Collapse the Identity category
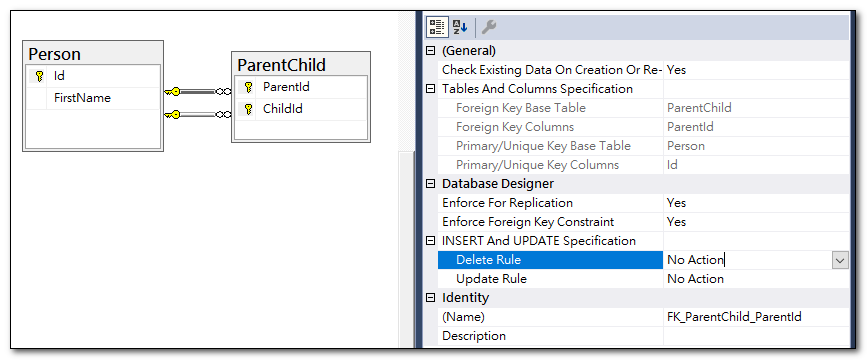The width and height of the screenshot is (867, 360). click(x=431, y=298)
